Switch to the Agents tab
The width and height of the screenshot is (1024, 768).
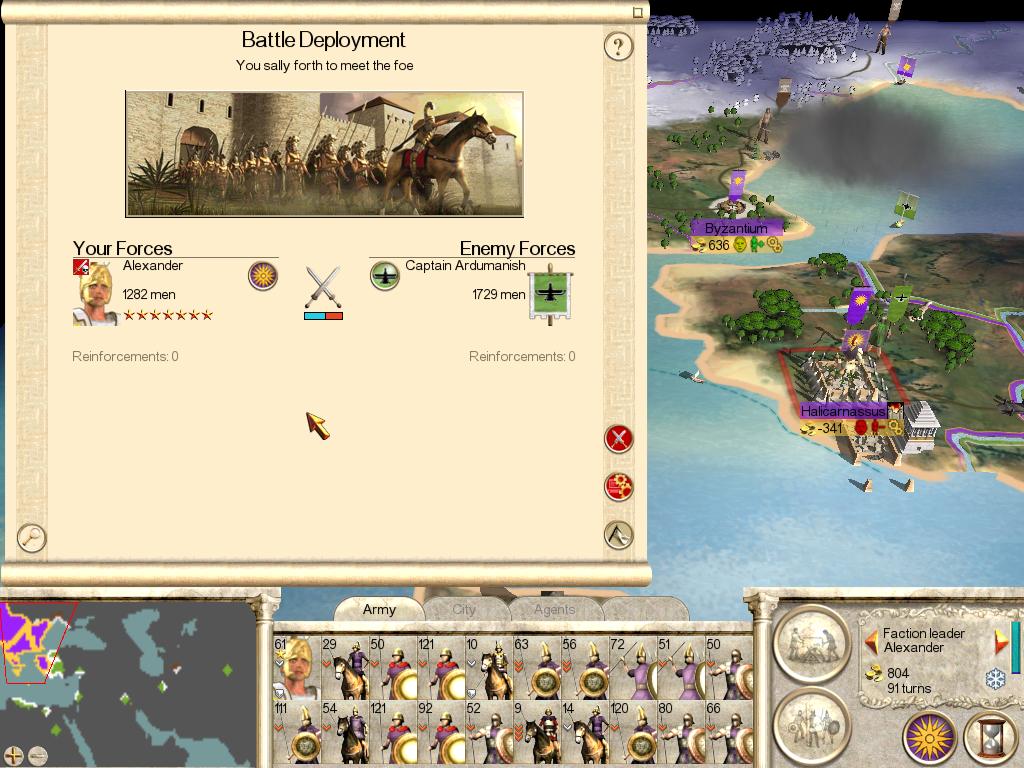coord(554,609)
